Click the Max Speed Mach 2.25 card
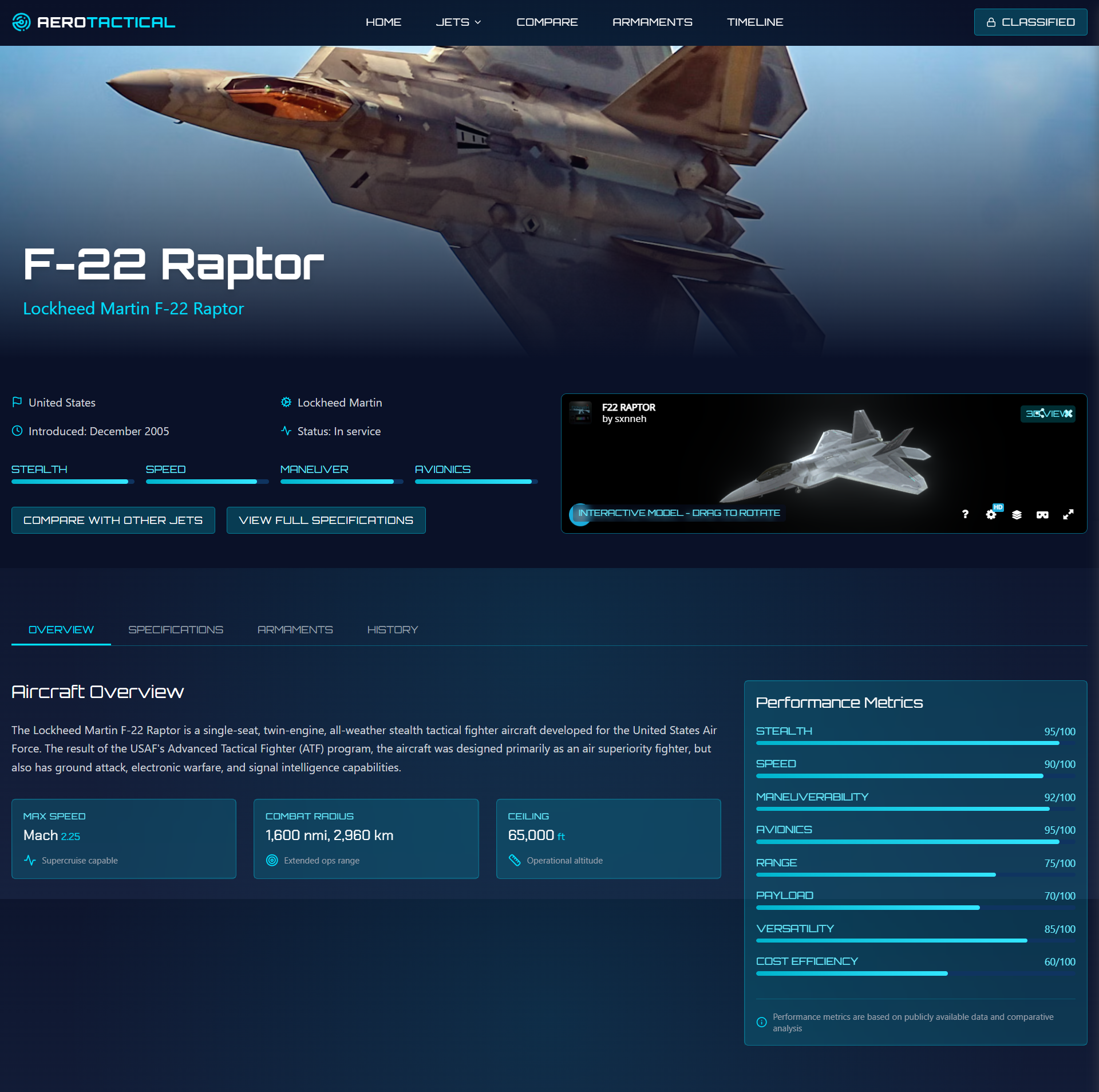Viewport: 1099px width, 1092px height. [x=124, y=838]
